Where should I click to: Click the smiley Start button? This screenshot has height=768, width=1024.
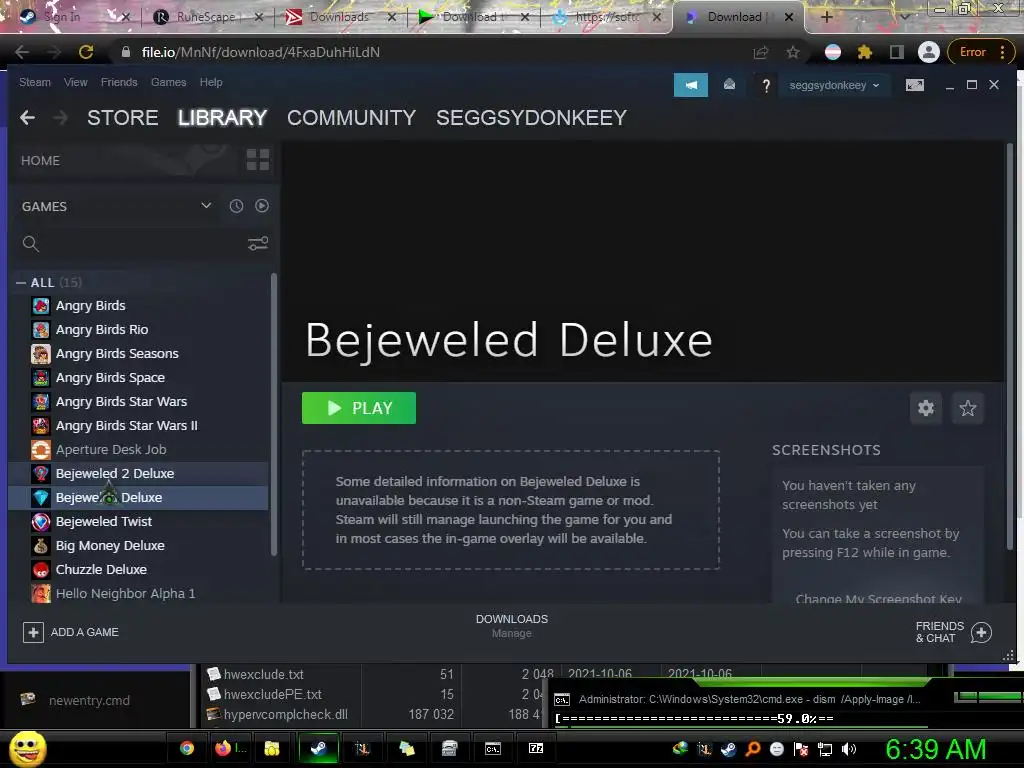point(27,748)
